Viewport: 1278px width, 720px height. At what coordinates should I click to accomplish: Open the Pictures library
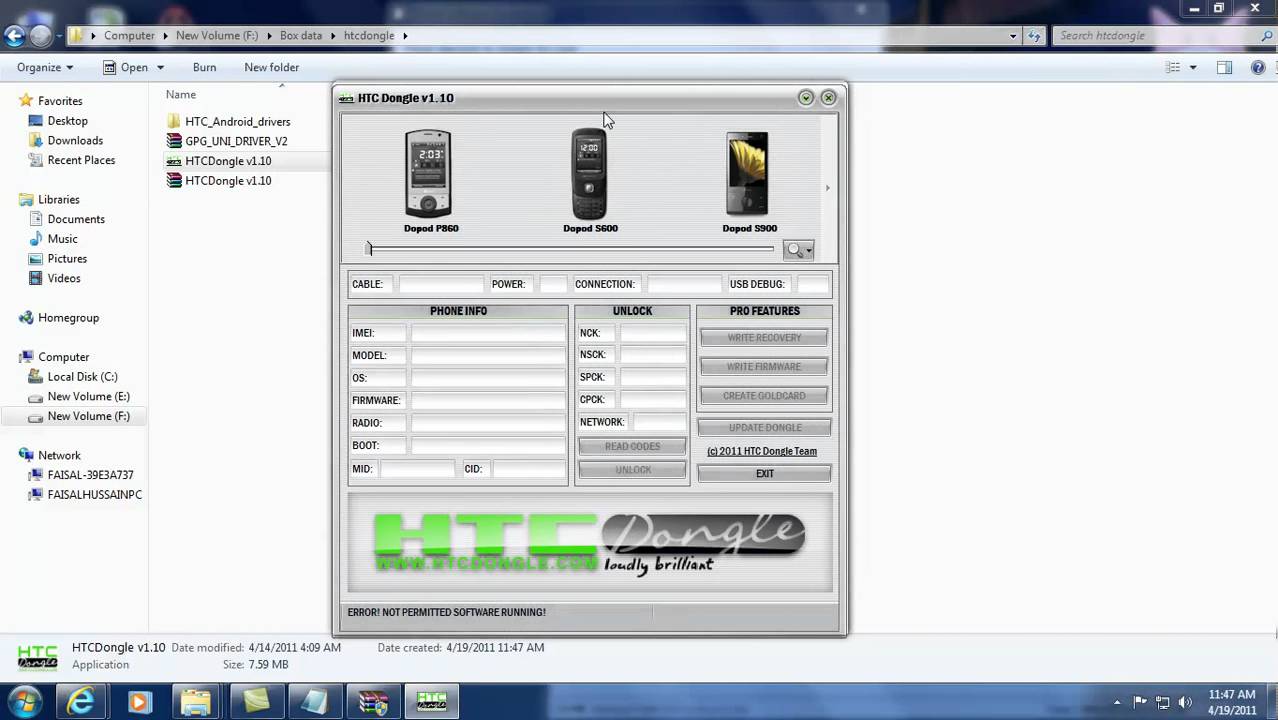coord(67,259)
